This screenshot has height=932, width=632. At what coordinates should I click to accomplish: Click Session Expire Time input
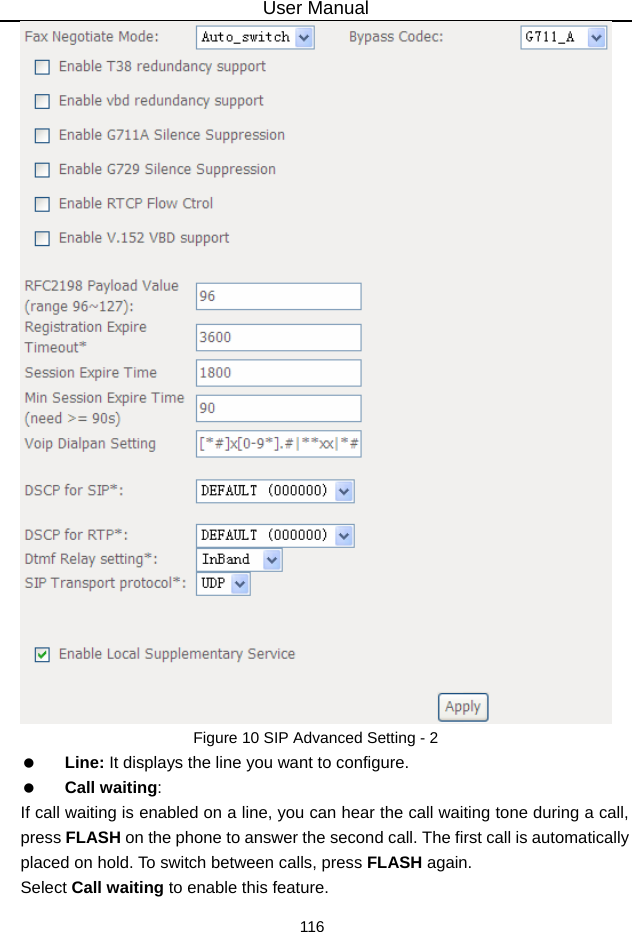[278, 373]
